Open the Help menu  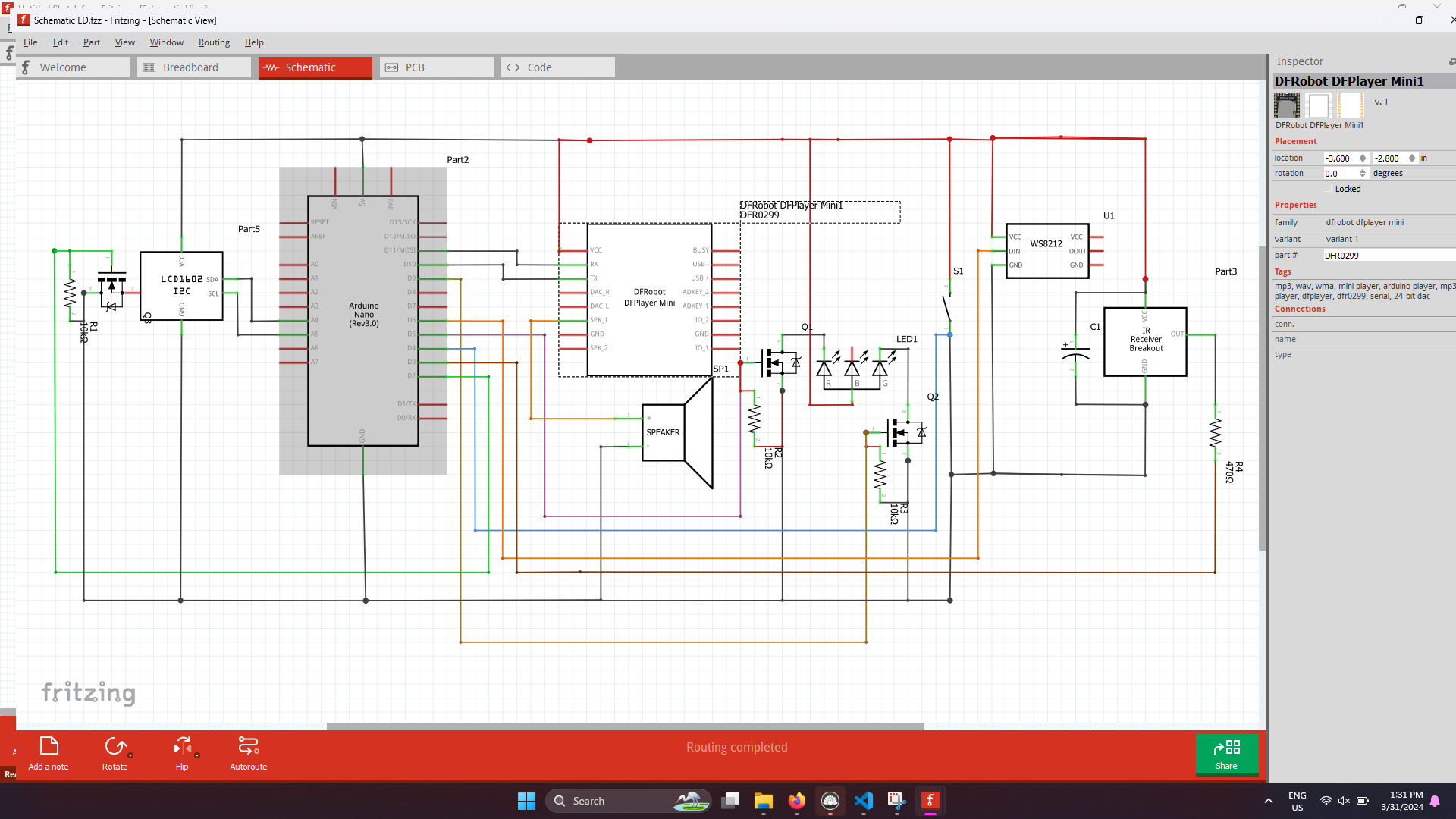[254, 42]
